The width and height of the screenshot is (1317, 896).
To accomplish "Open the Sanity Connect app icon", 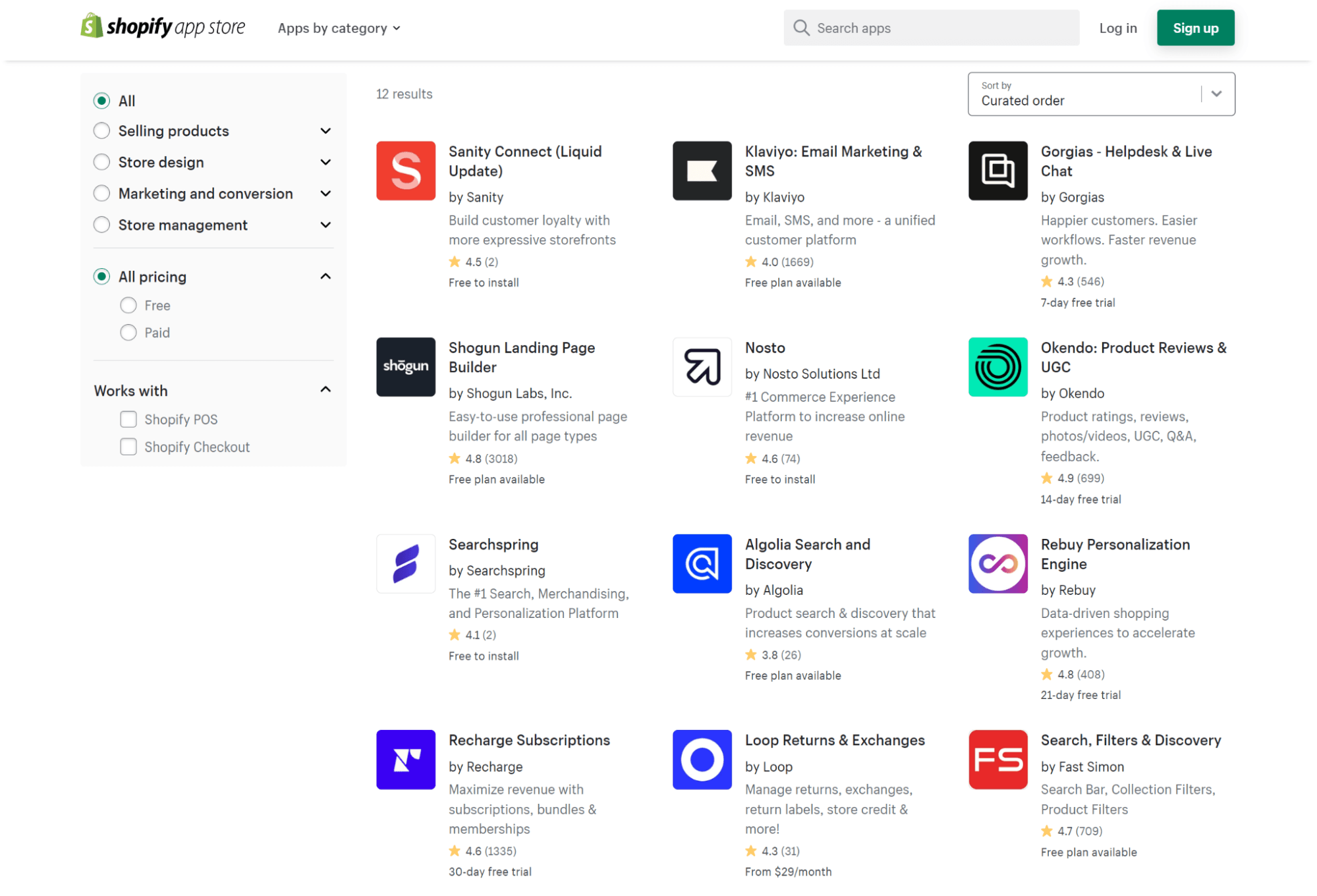I will click(x=406, y=171).
